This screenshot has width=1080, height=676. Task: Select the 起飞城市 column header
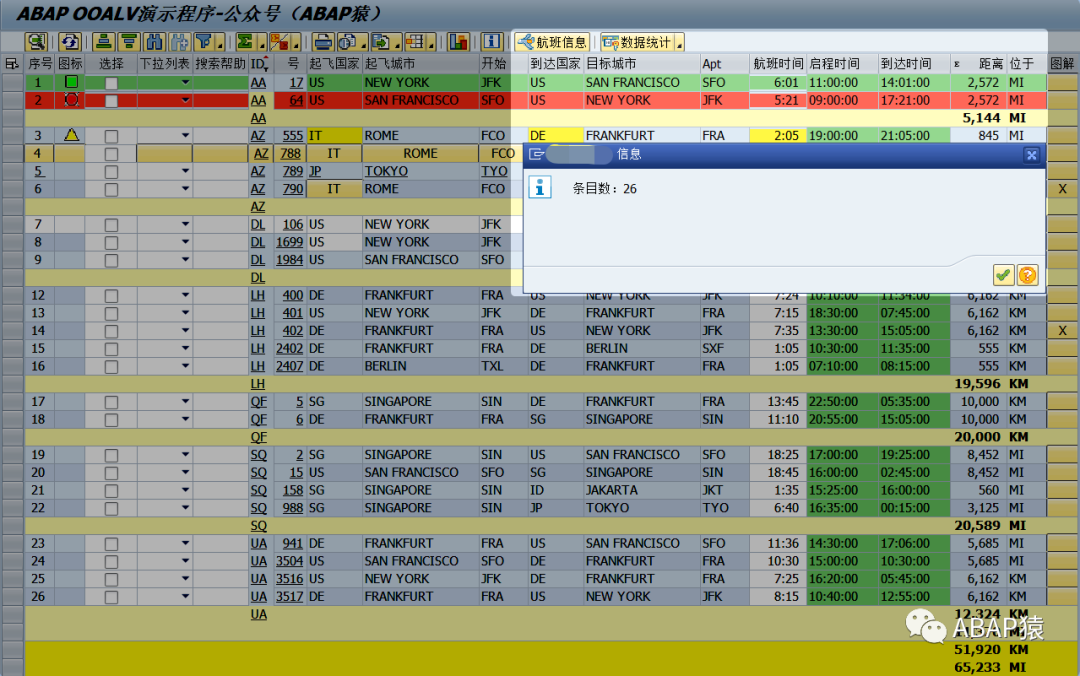[421, 63]
